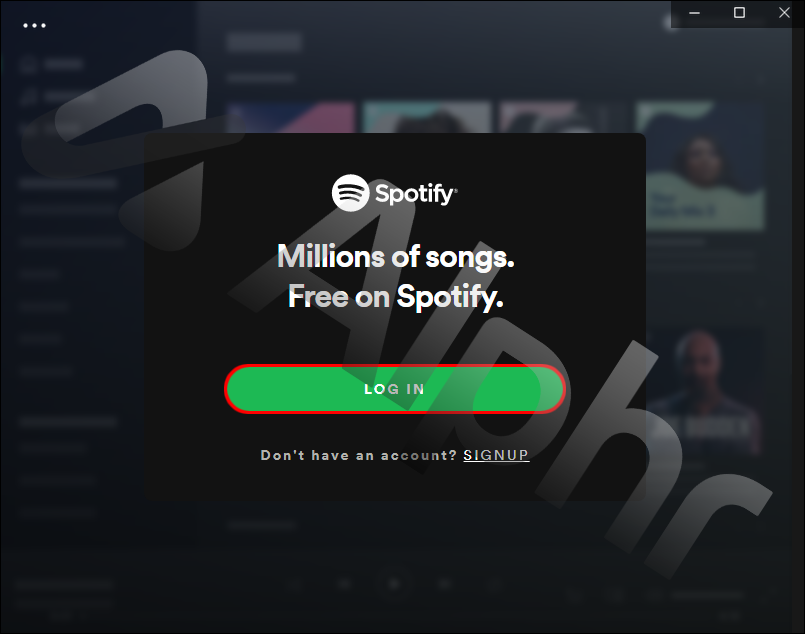Click the blurred next track button

pyautogui.click(x=444, y=584)
